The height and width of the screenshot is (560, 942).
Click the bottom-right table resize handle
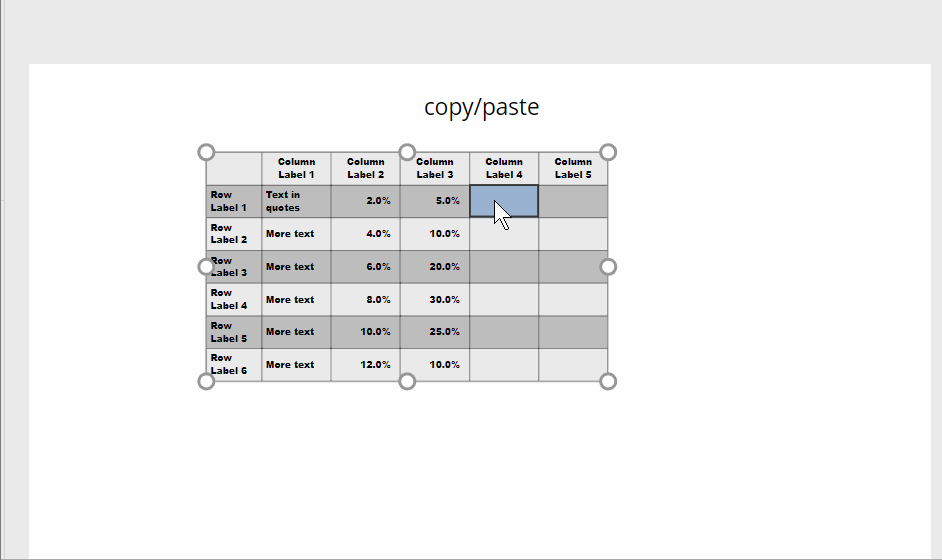click(x=608, y=382)
